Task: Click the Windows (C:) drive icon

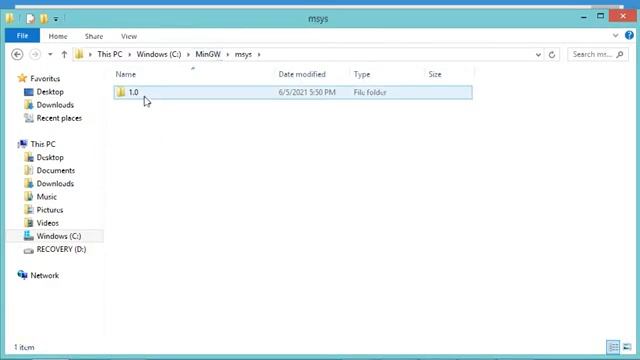Action: (29, 236)
